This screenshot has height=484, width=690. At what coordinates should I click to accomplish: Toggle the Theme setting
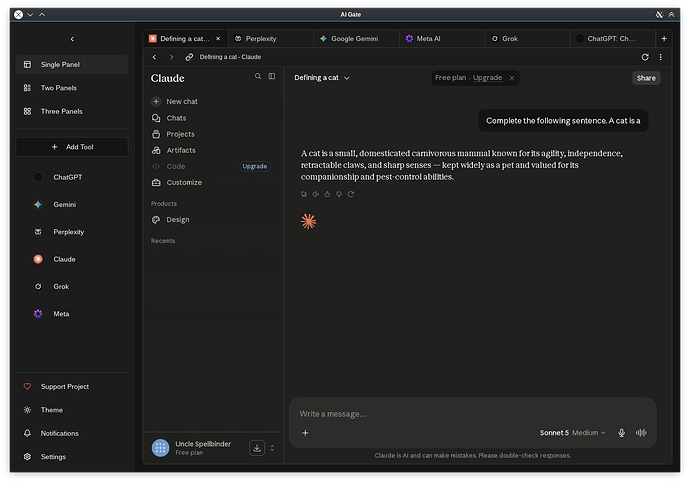[72, 410]
